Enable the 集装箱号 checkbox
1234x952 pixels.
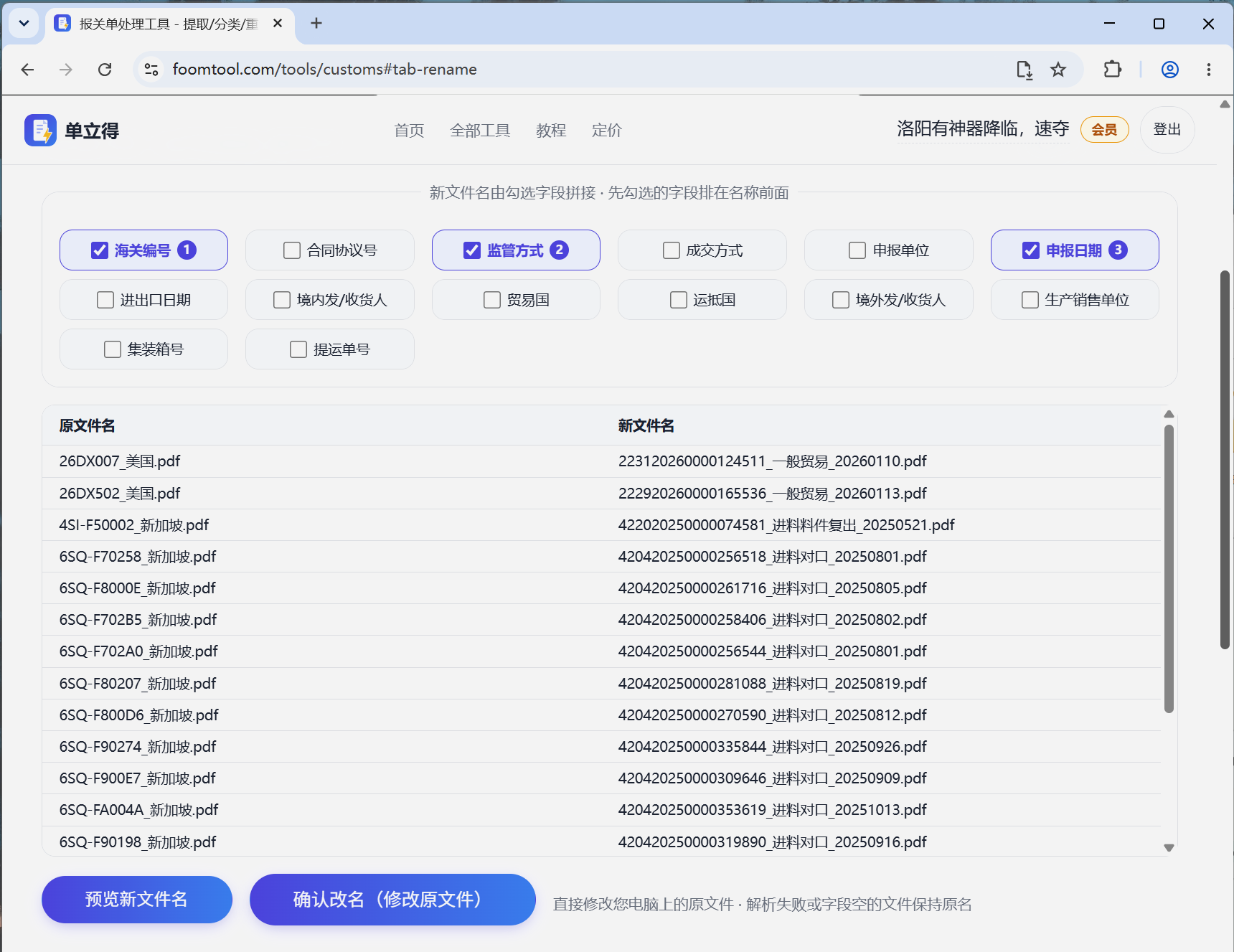tap(113, 349)
